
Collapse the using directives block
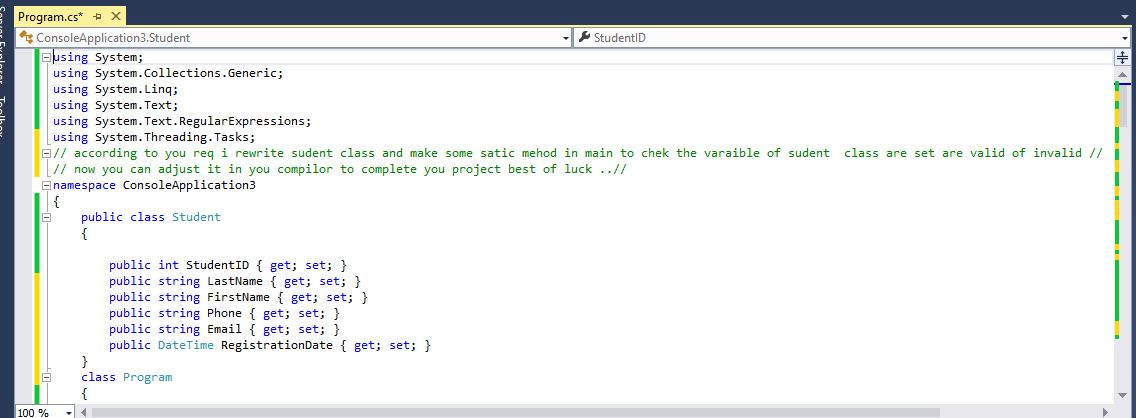point(46,57)
